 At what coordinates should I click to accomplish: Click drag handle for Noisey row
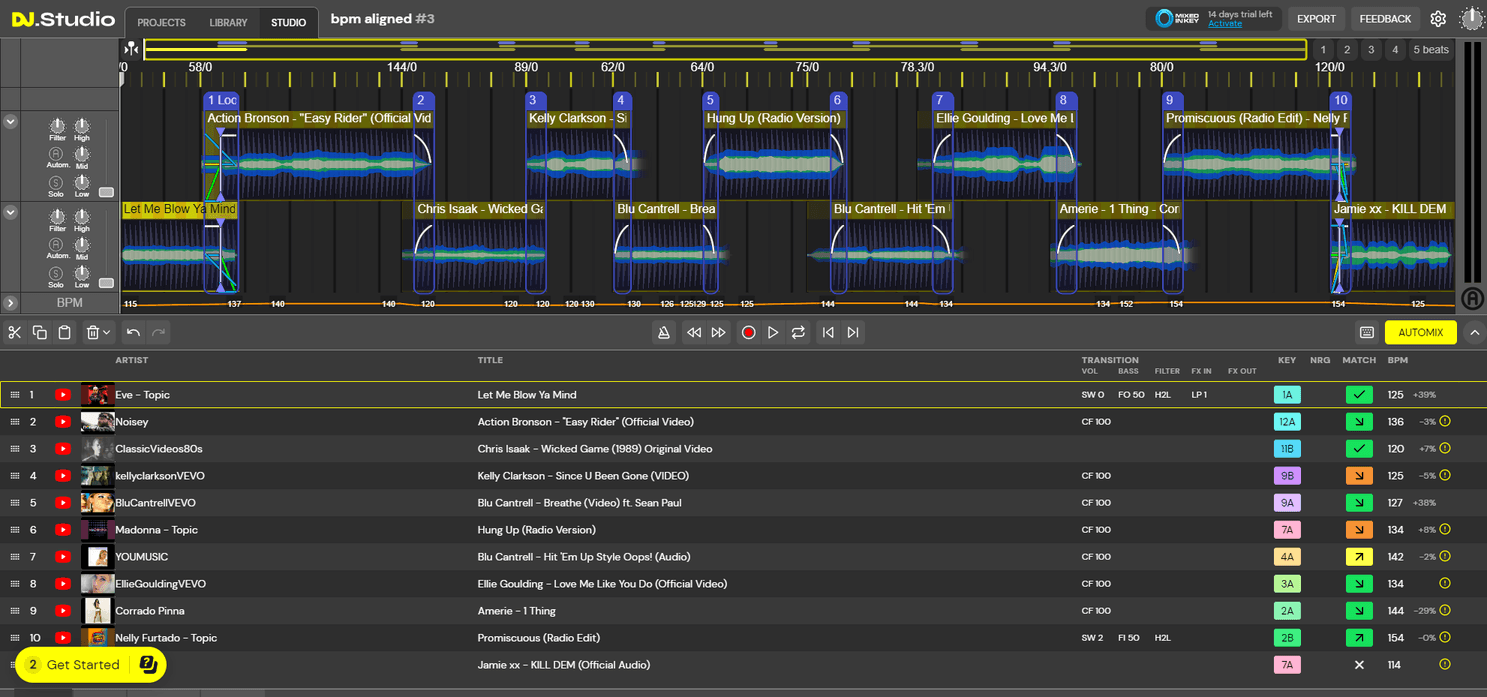pyautogui.click(x=15, y=422)
